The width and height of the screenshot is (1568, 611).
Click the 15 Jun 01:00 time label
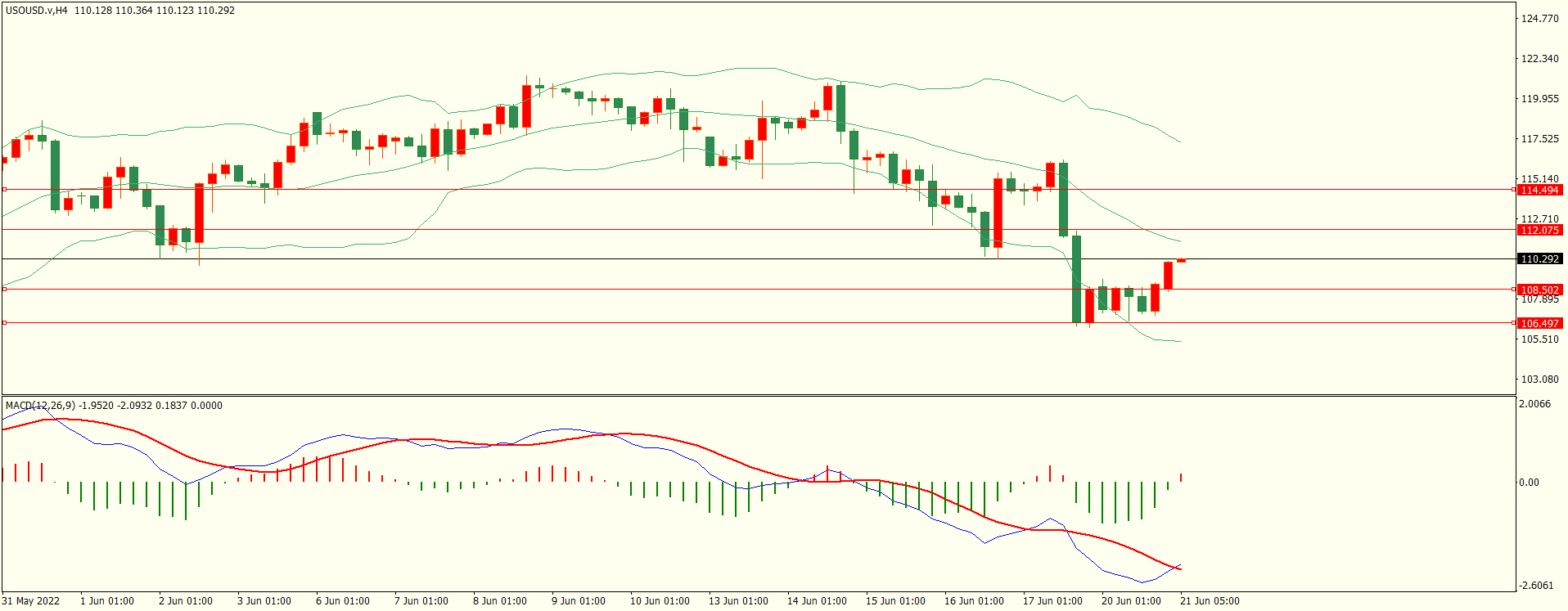[895, 600]
